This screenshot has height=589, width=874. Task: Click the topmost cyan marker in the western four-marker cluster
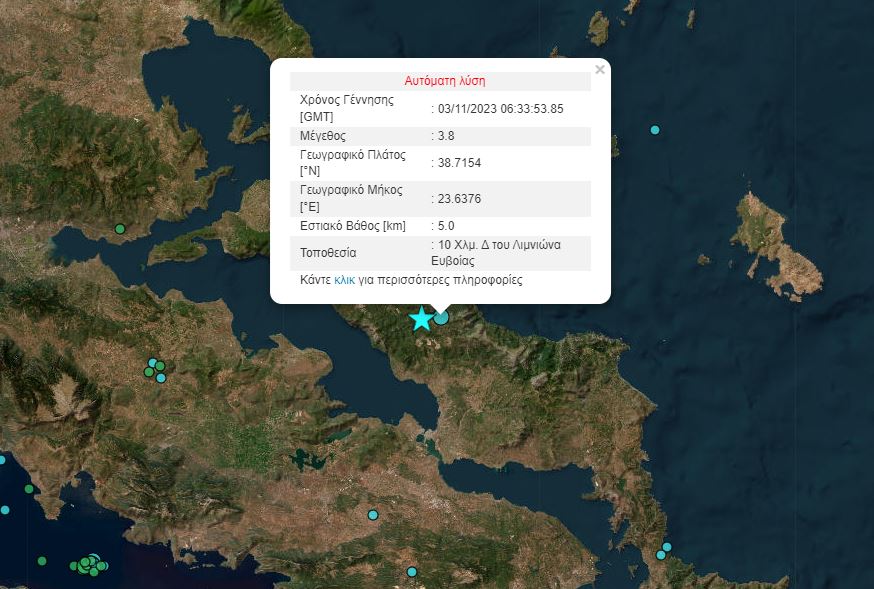[153, 363]
